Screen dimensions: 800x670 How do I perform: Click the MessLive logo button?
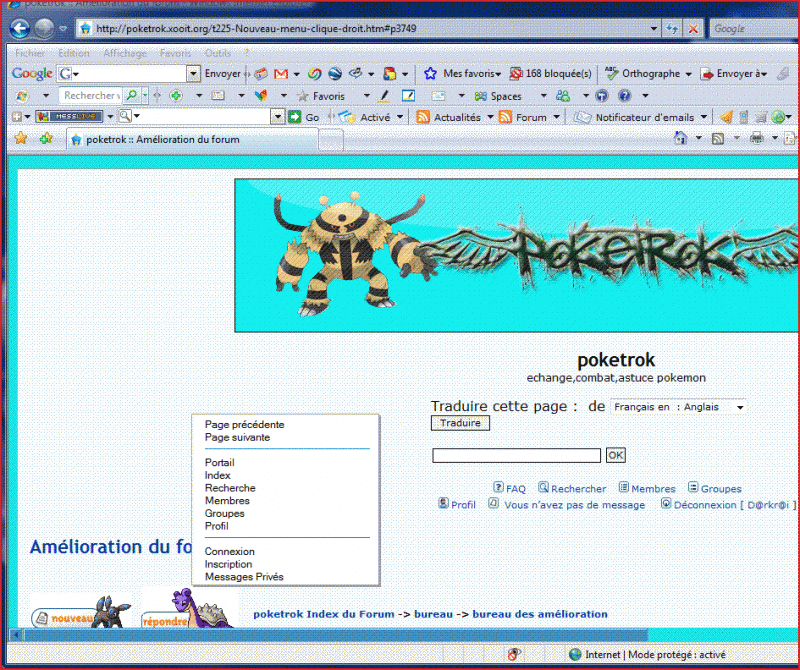[69, 116]
